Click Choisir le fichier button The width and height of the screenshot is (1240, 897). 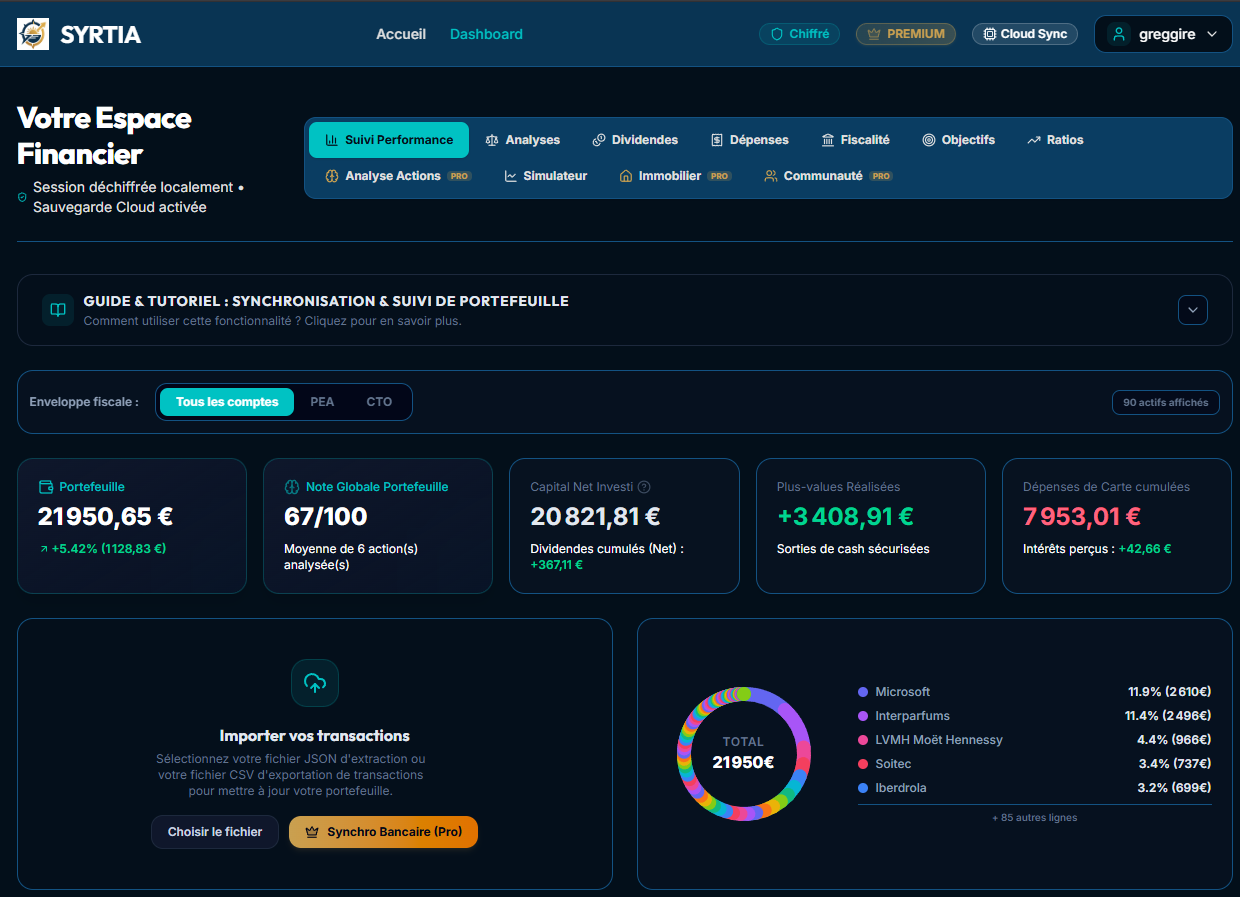click(x=215, y=832)
